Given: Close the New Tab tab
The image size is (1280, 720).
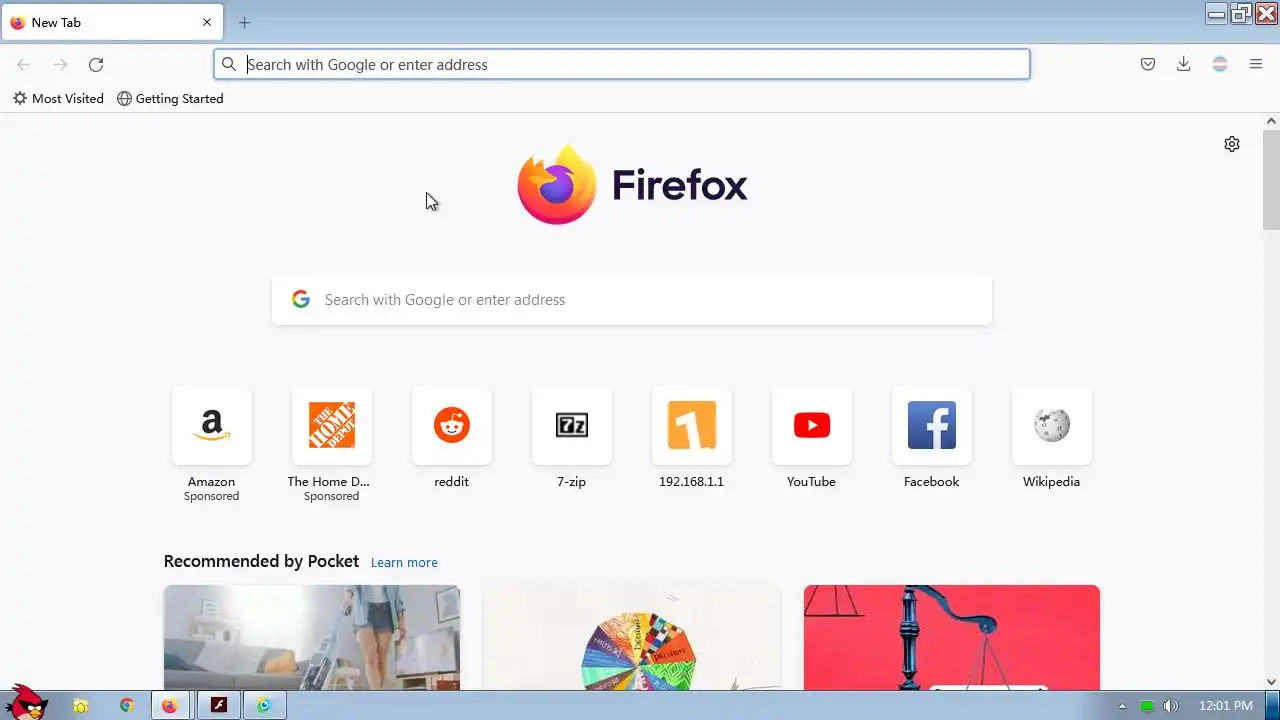Looking at the screenshot, I should click(x=207, y=22).
